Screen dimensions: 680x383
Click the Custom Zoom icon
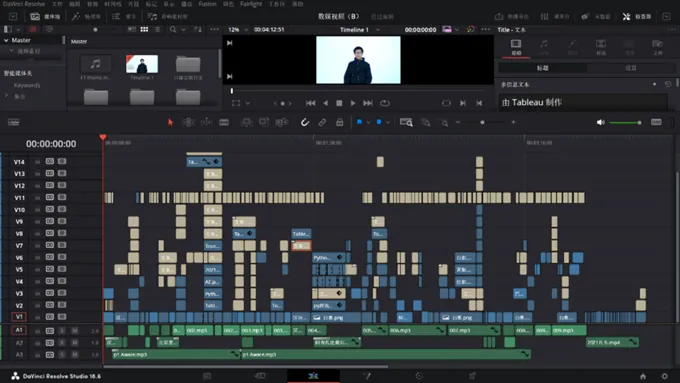445,123
